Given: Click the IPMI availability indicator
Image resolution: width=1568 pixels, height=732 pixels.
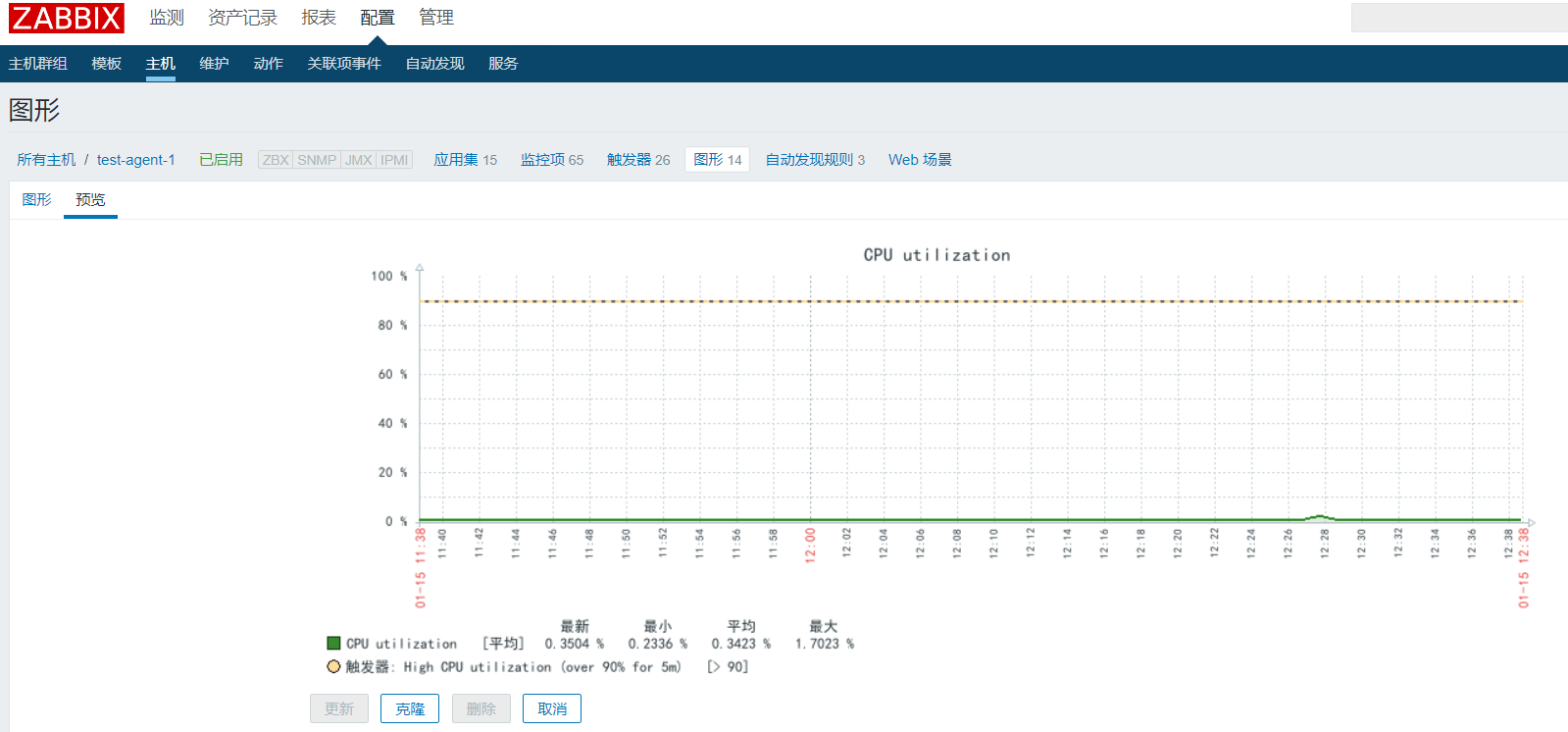Looking at the screenshot, I should click(x=394, y=160).
